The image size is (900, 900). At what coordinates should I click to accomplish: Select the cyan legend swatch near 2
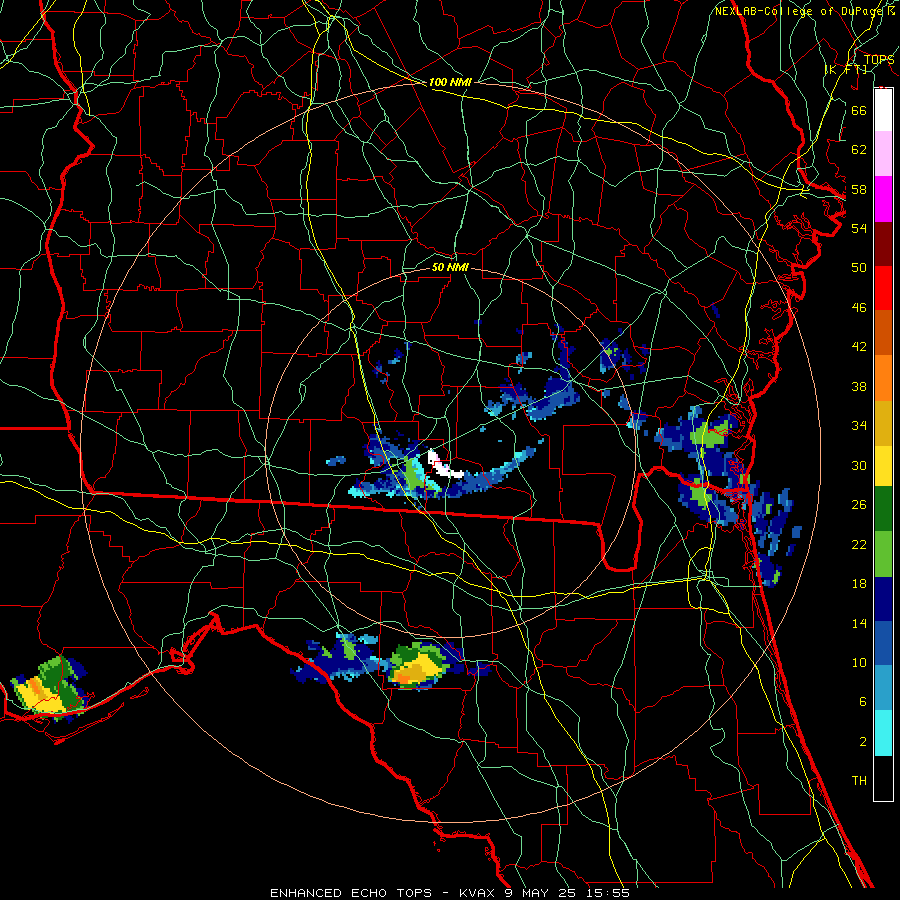click(x=883, y=733)
